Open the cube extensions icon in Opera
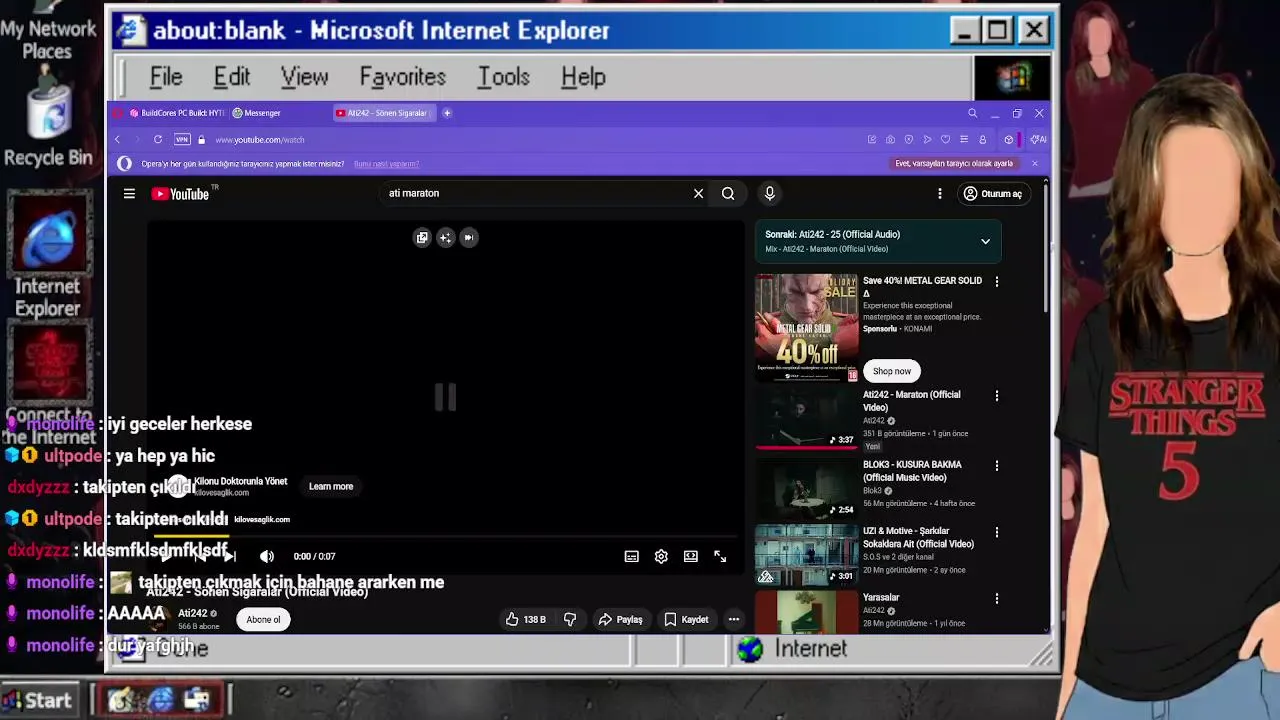 pyautogui.click(x=1008, y=140)
